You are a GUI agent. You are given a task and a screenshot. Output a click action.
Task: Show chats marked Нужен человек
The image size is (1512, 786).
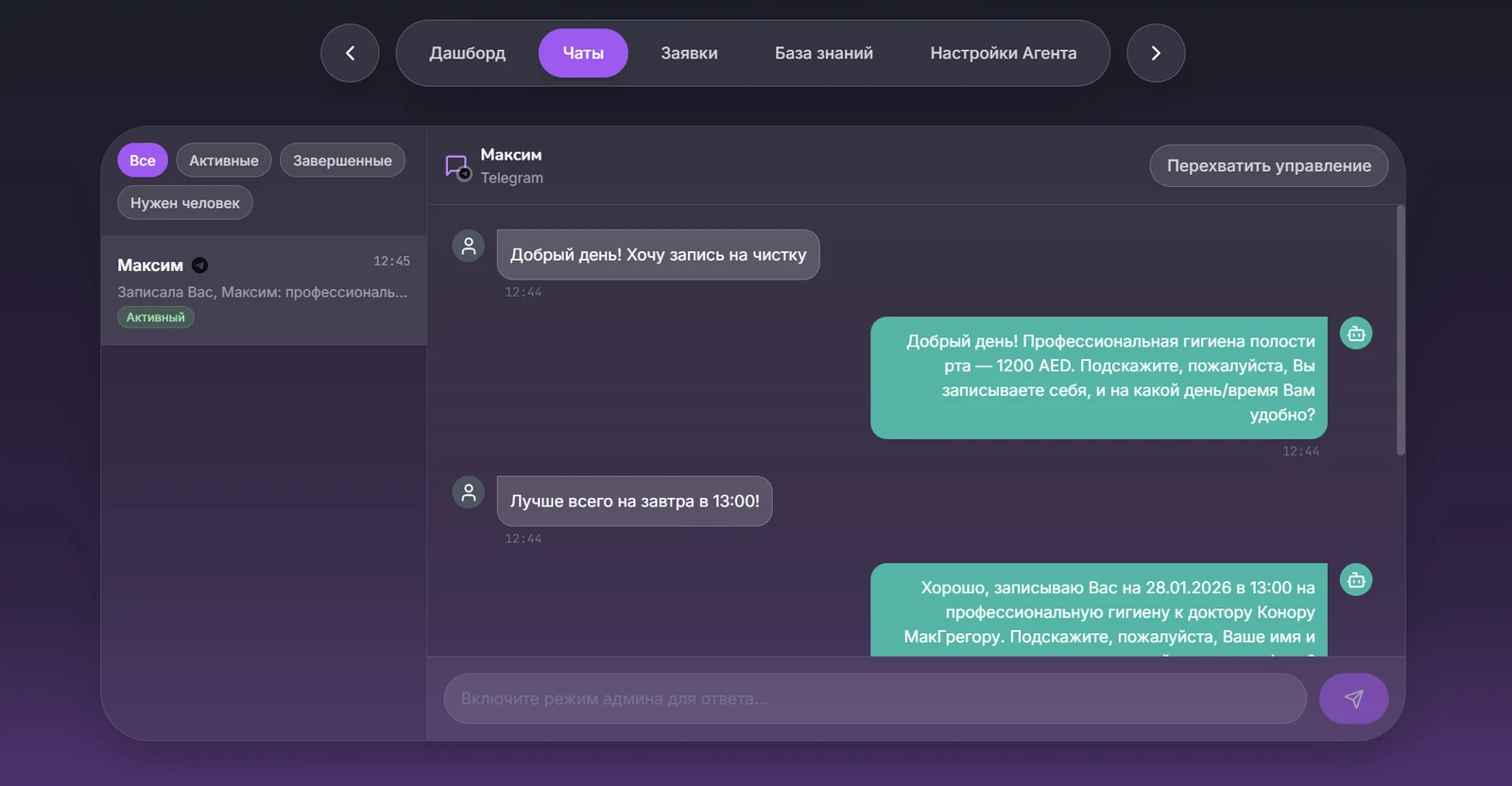(185, 203)
